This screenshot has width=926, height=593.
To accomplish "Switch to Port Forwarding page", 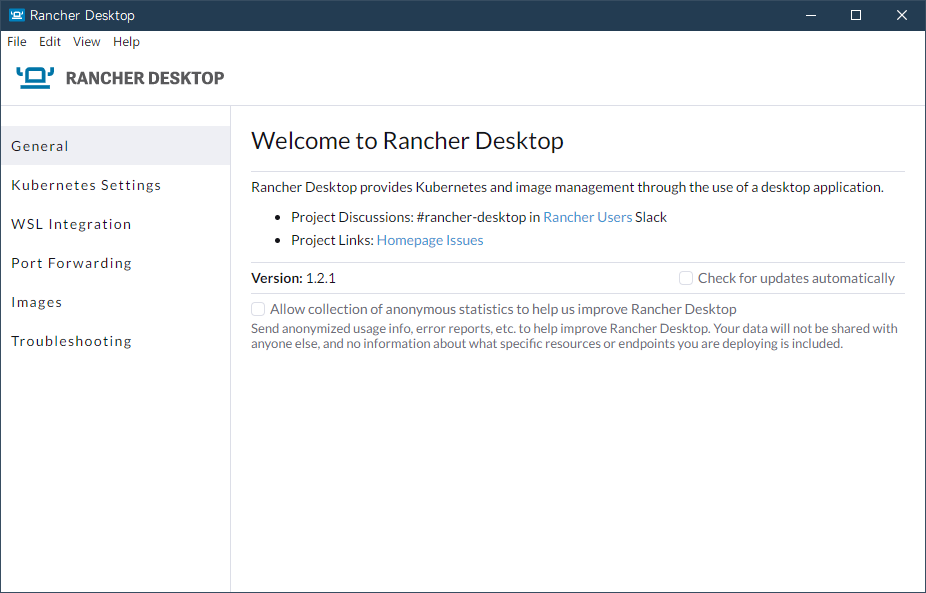I will [115, 263].
